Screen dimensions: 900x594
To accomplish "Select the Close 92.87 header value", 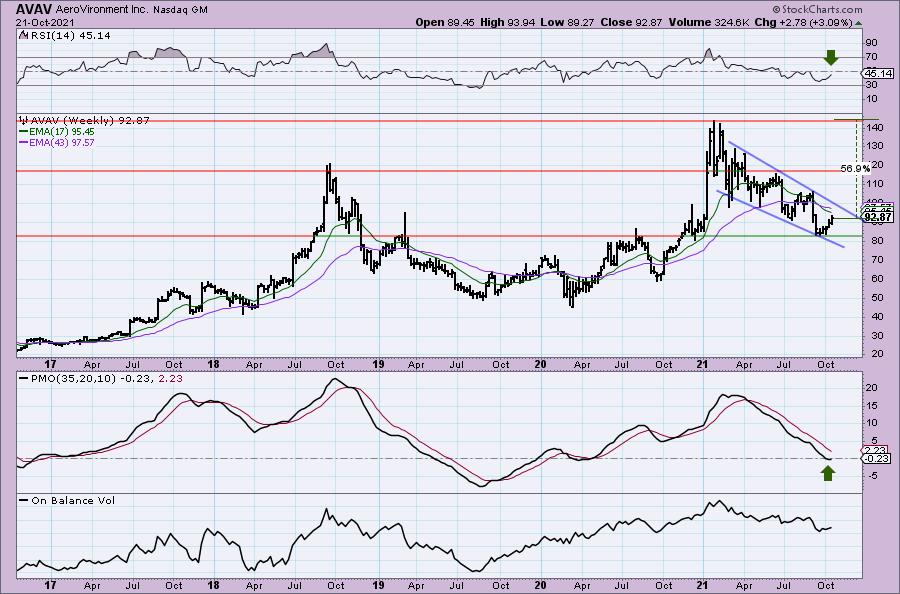I will [x=631, y=22].
